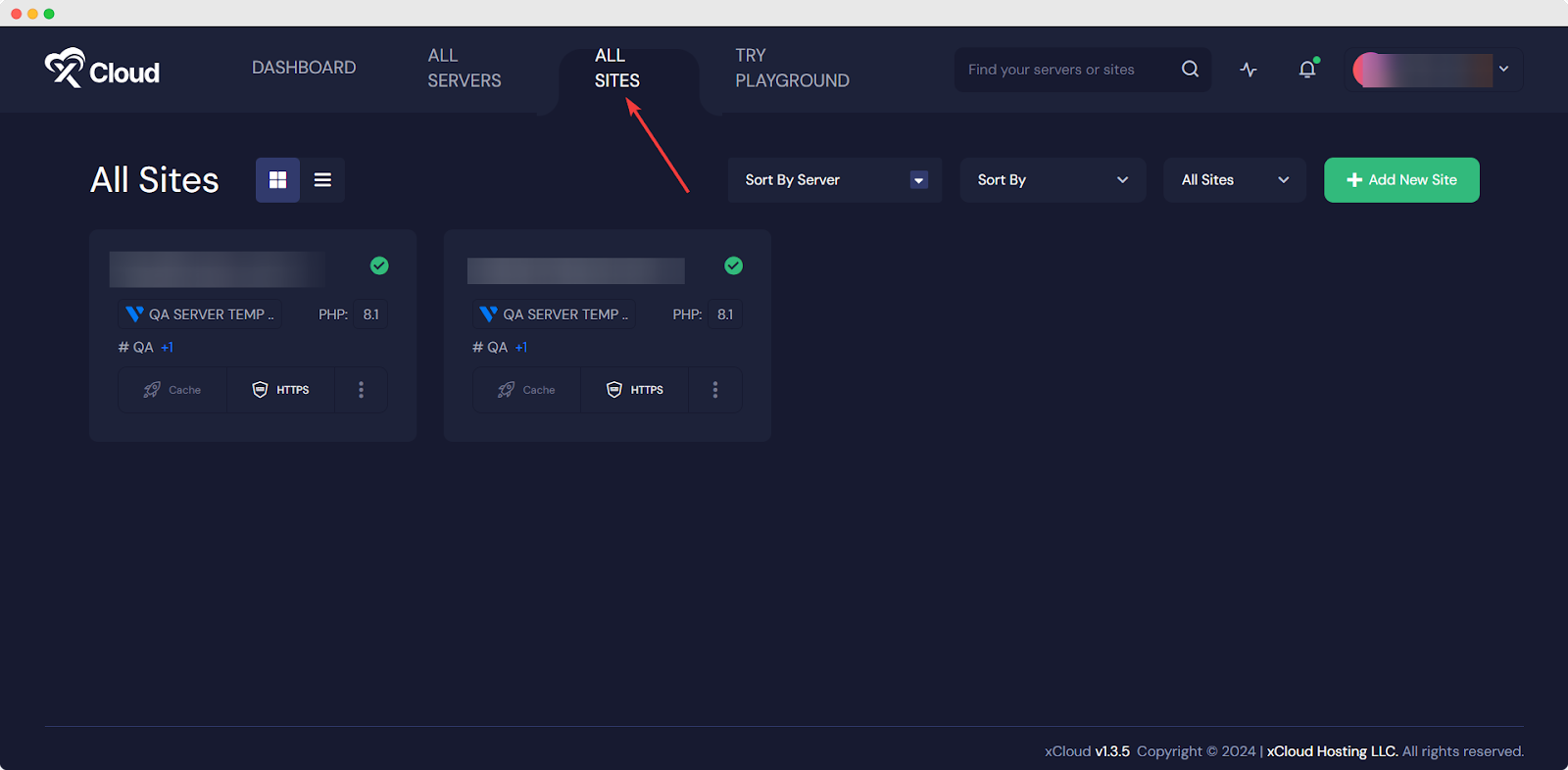Open second site's three-dot options menu
The height and width of the screenshot is (770, 1568).
[x=715, y=390]
